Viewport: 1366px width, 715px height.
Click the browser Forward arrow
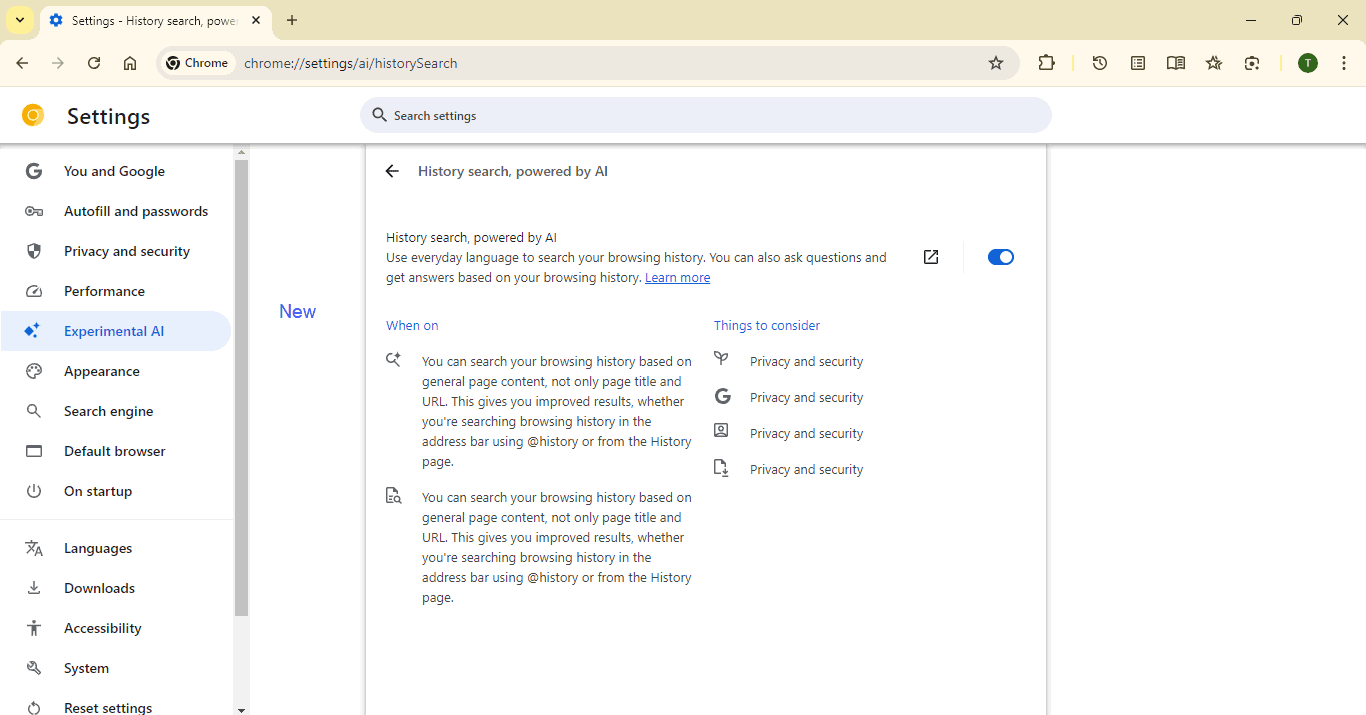58,63
